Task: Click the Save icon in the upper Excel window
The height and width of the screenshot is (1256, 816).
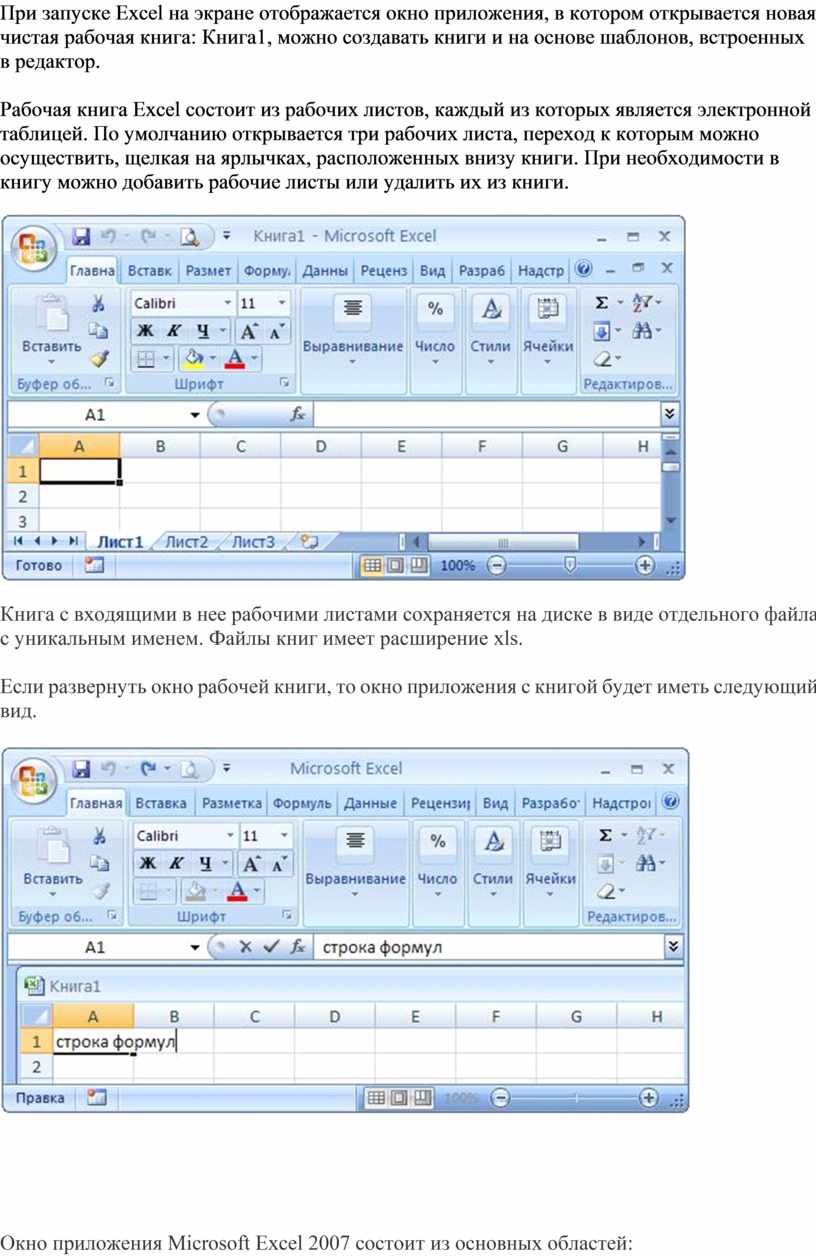Action: (82, 237)
